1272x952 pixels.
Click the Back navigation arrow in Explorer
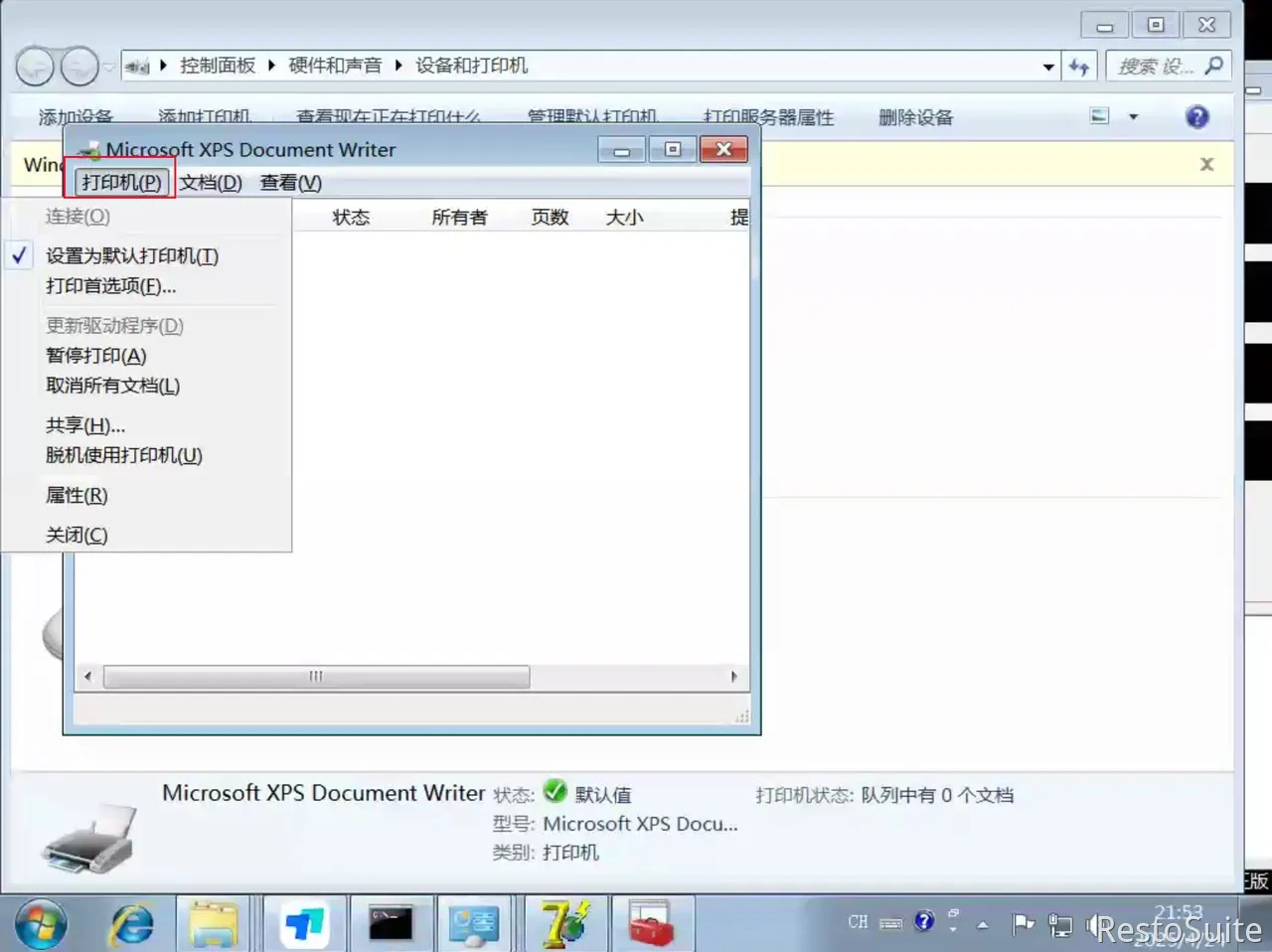35,67
